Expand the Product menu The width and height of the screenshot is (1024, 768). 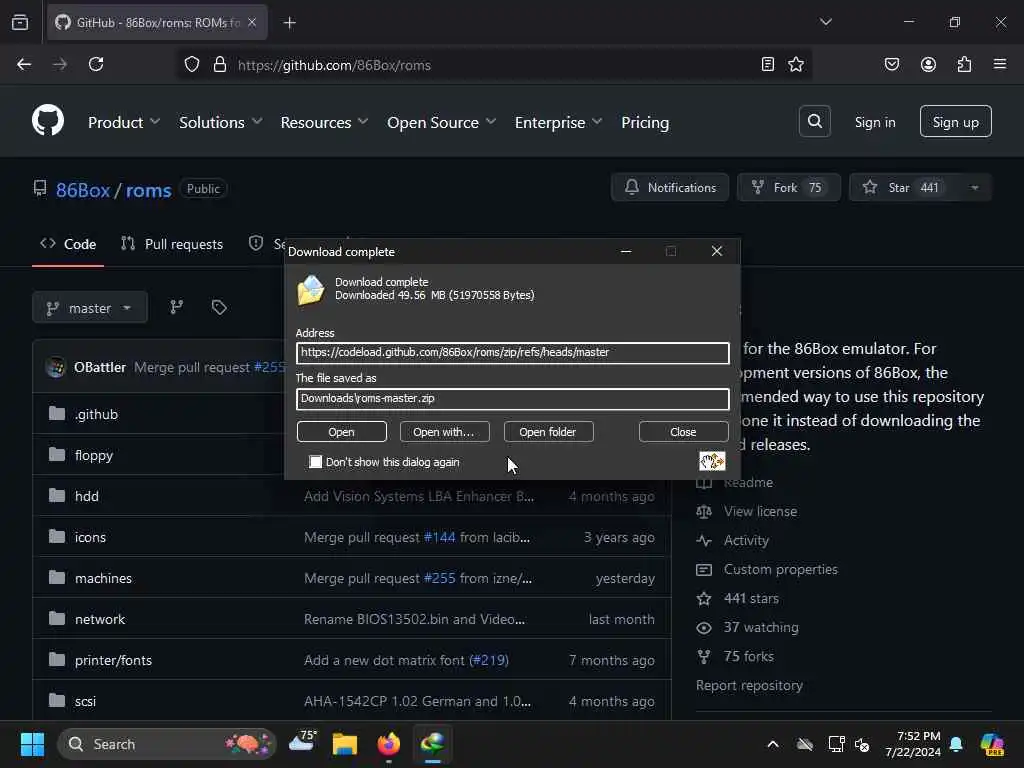click(124, 122)
